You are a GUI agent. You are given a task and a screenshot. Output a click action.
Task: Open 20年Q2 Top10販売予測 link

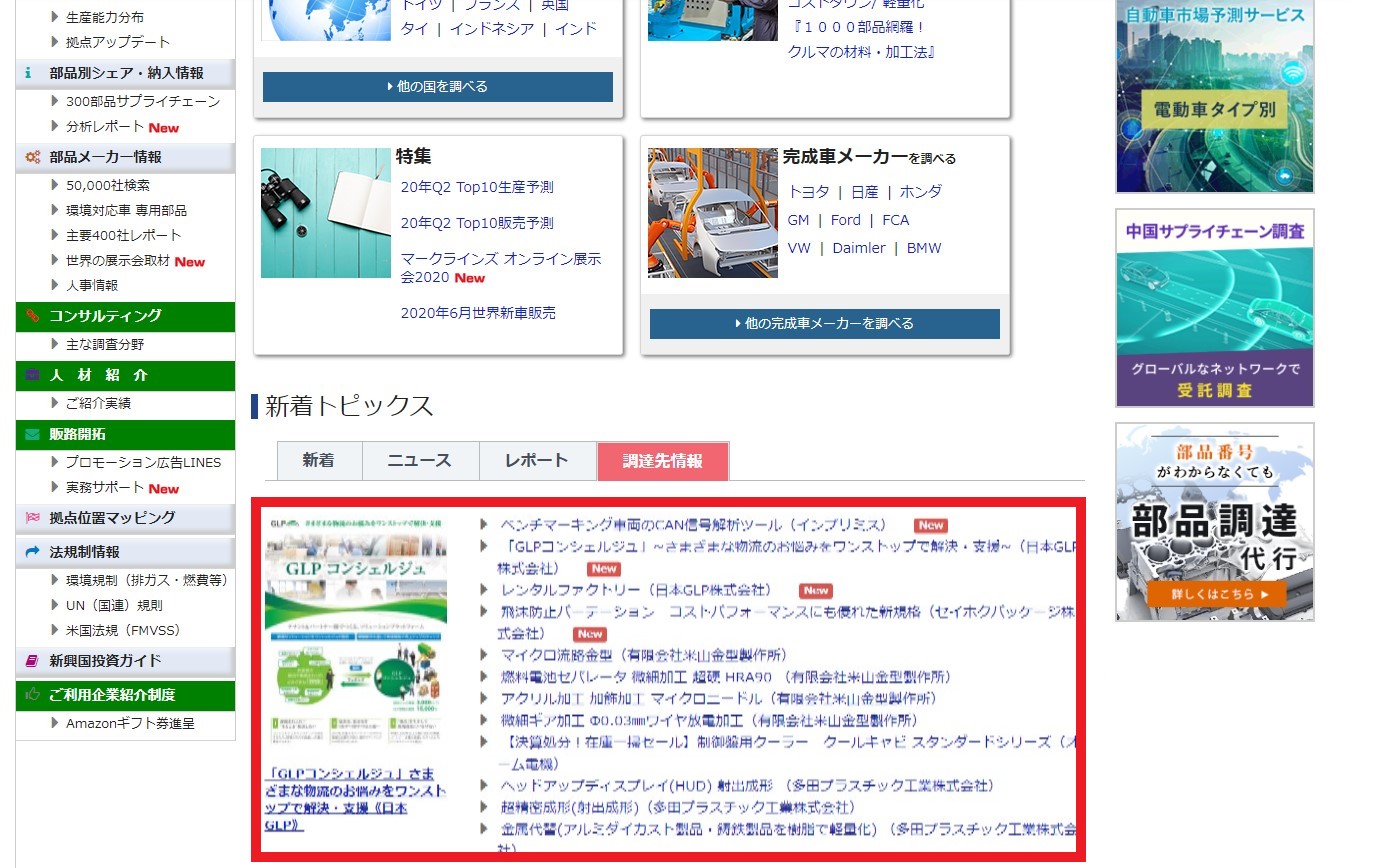(x=477, y=223)
